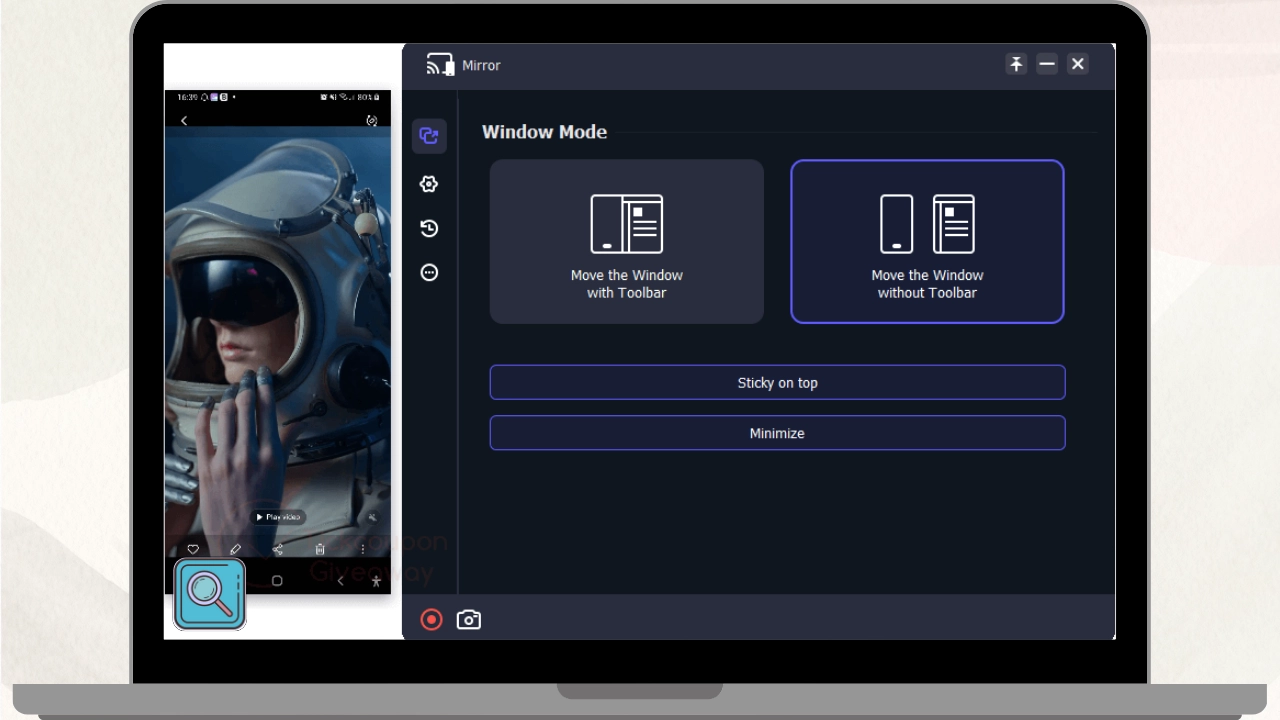
Task: Tap the heart favorite icon on phone
Action: 193,549
